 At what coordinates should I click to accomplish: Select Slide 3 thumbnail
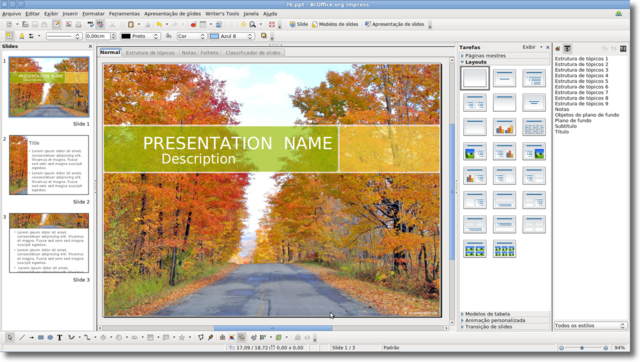click(49, 243)
